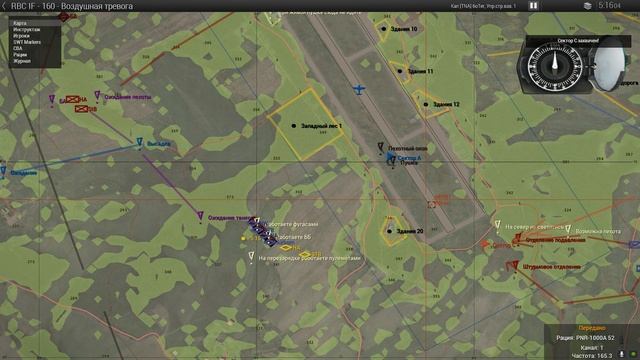Click the Рация: PNR-1000A 52 line
This screenshot has height=360, width=640.
tap(585, 338)
